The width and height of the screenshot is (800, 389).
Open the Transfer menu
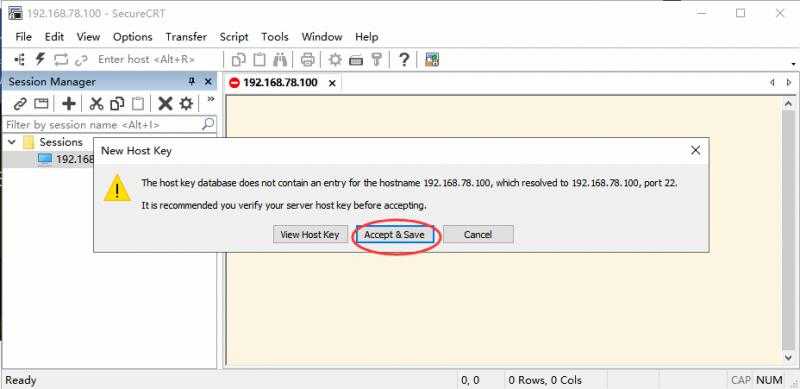(x=186, y=37)
